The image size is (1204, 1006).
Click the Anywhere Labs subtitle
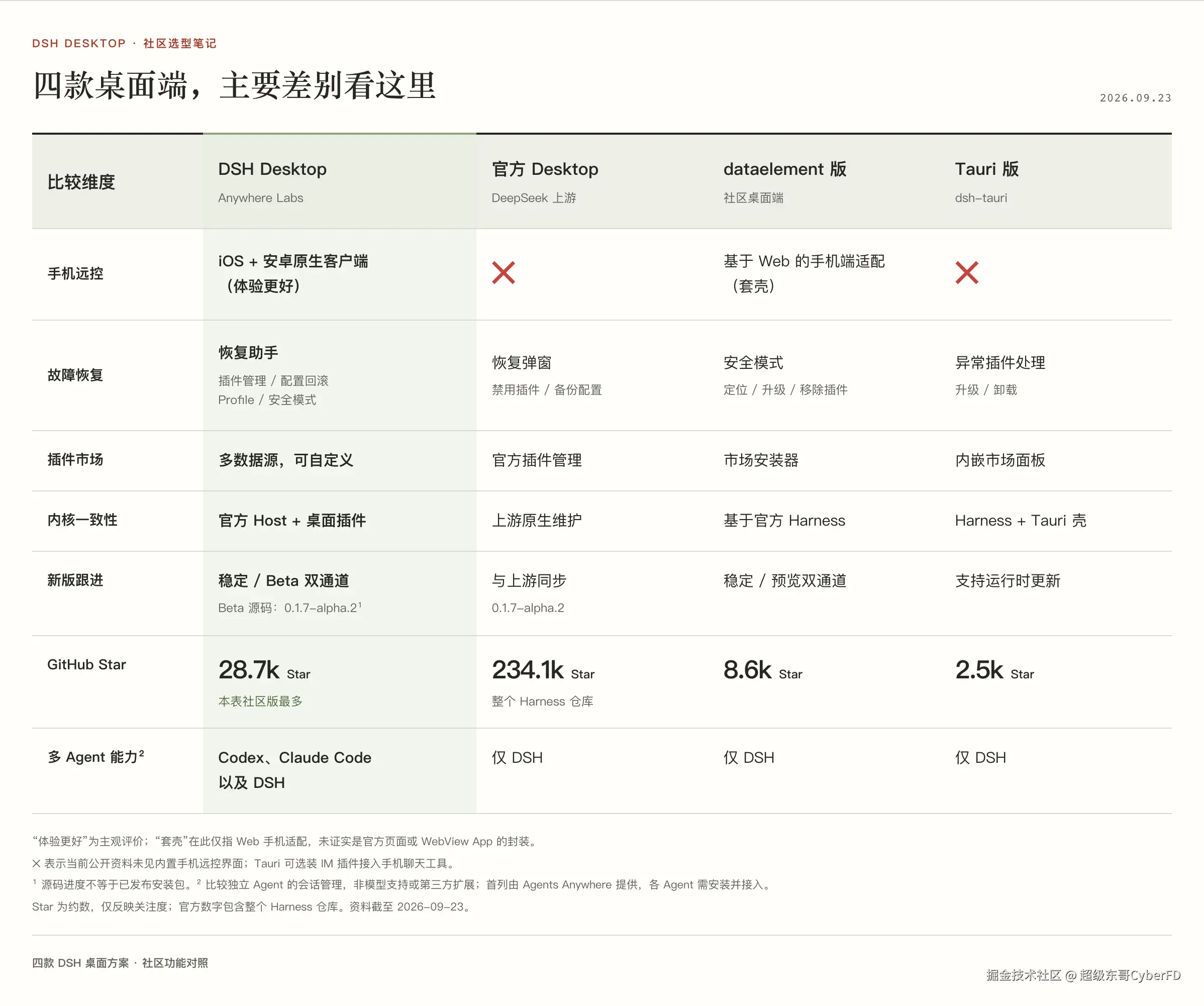(x=260, y=198)
